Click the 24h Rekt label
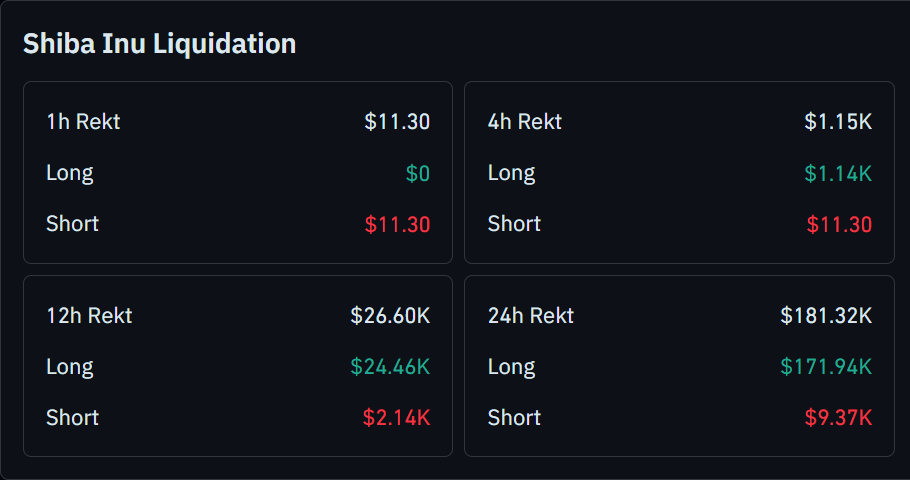The height and width of the screenshot is (480, 910). [531, 316]
